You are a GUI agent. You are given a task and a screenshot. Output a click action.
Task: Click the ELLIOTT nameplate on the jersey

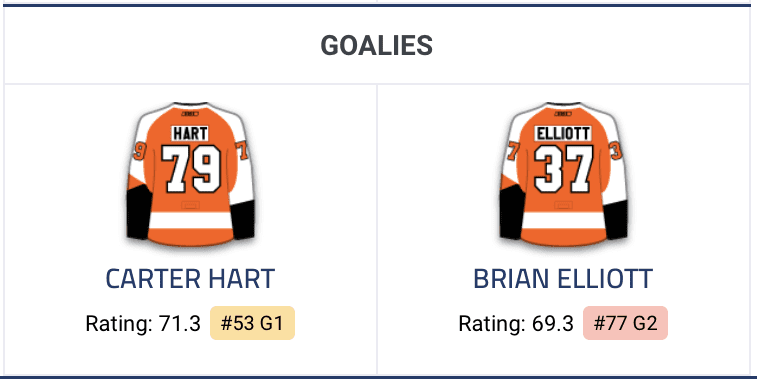563,133
